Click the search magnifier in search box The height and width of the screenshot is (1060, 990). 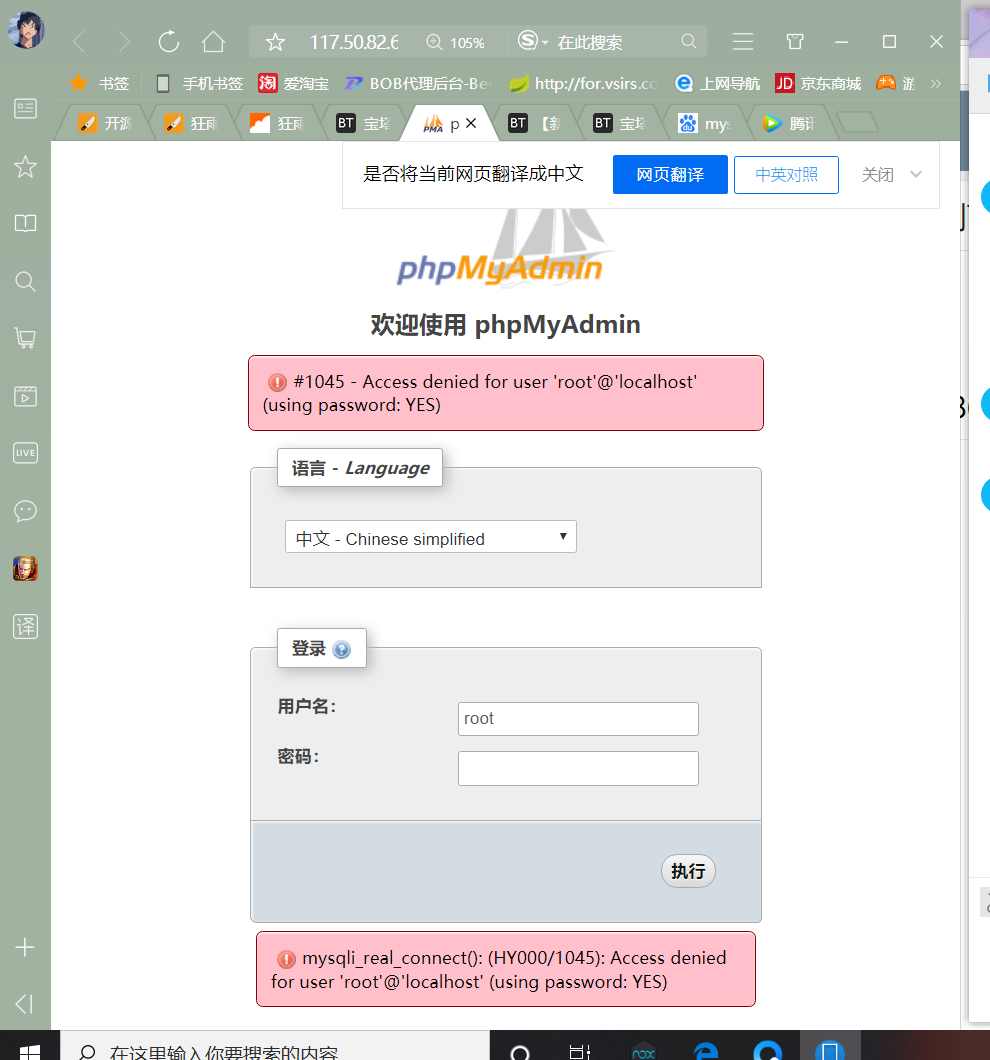click(688, 41)
